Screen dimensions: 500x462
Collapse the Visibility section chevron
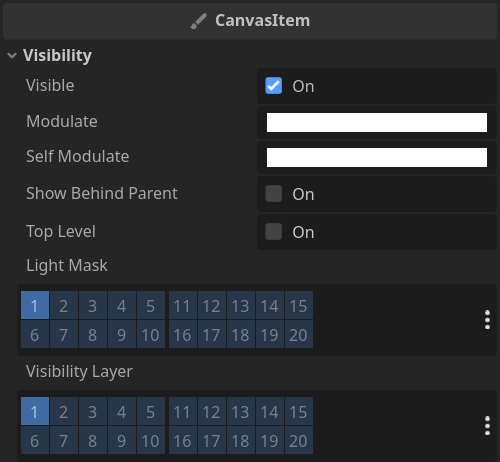tap(12, 55)
